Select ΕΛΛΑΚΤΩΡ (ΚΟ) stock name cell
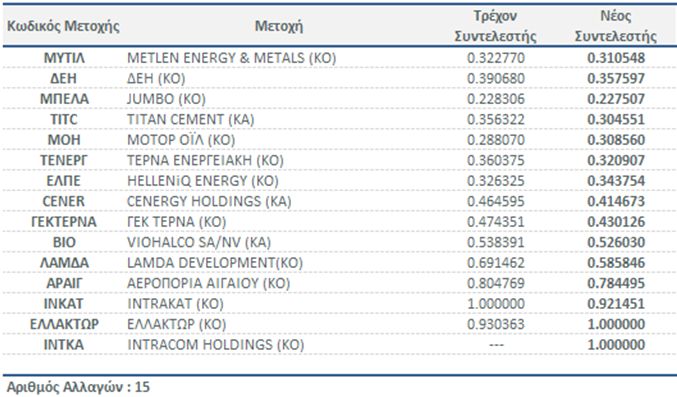 coord(177,324)
